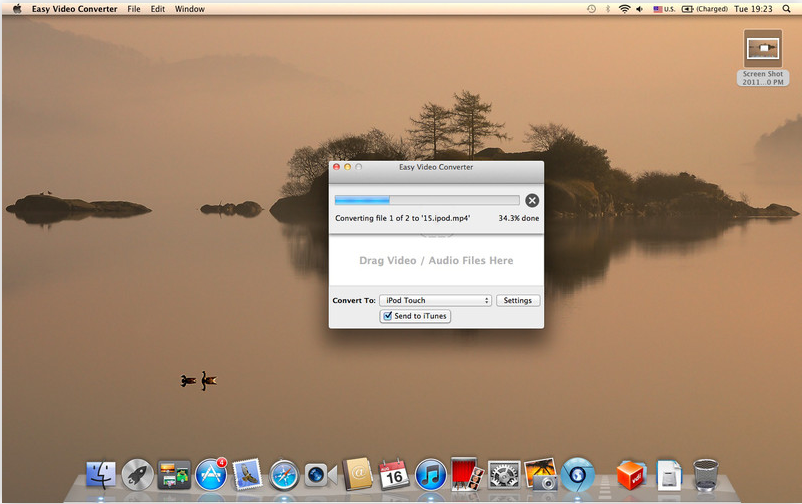Open Spotlight search magnifier icon

pyautogui.click(x=786, y=9)
